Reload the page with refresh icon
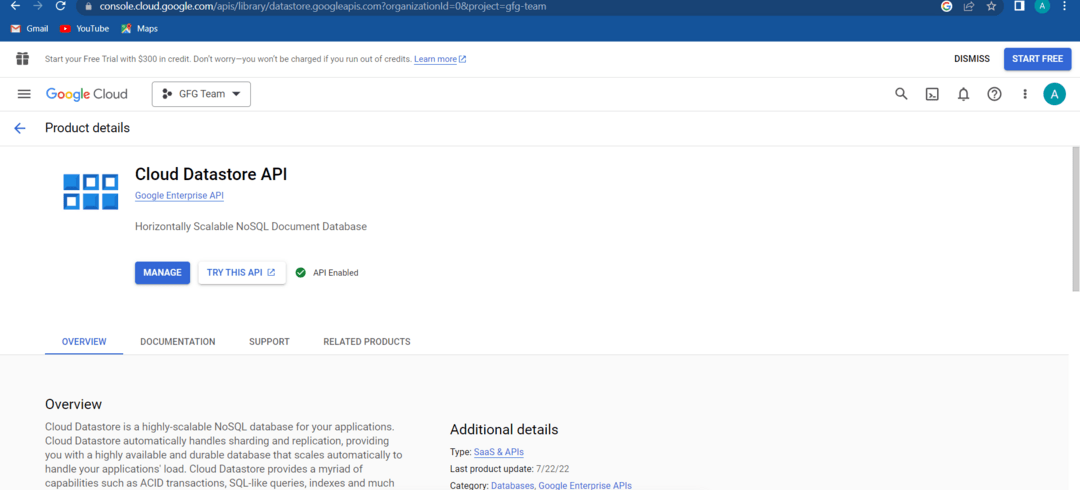 click(60, 6)
